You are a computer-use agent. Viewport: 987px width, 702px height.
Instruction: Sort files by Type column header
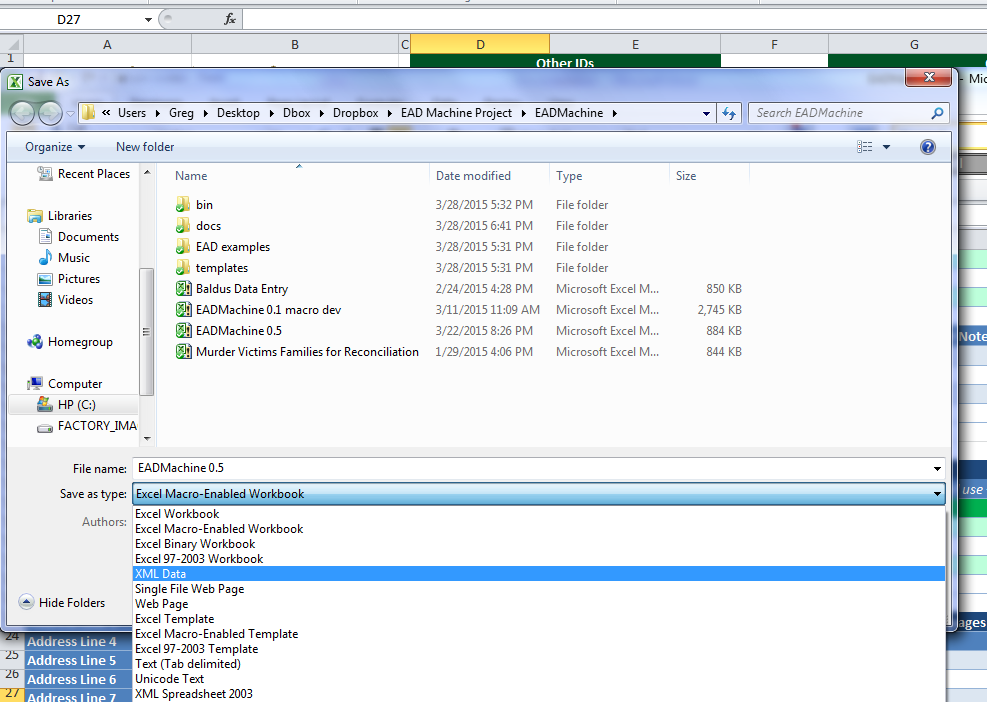click(x=609, y=176)
